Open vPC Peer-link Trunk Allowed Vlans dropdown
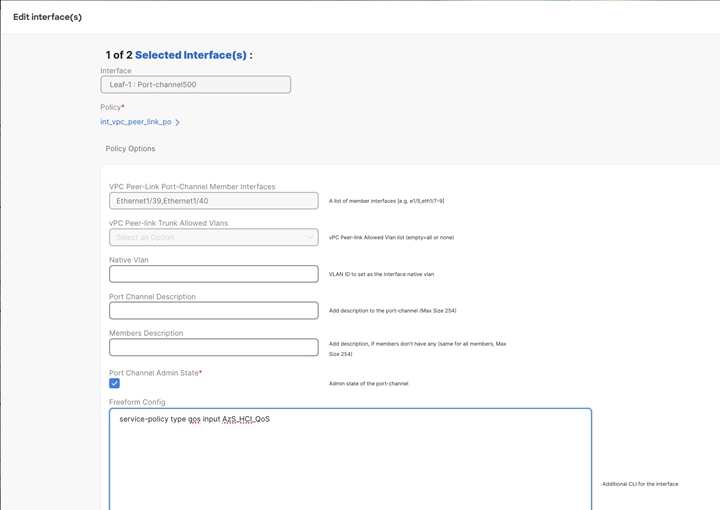720x510 pixels. (x=214, y=237)
